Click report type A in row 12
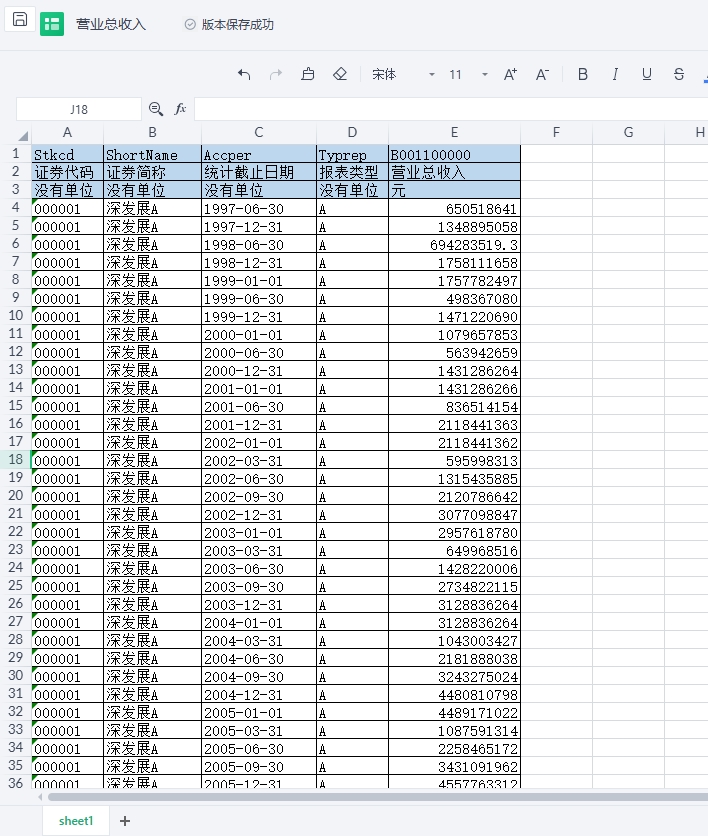Screen dimensions: 708x836 pos(352,352)
